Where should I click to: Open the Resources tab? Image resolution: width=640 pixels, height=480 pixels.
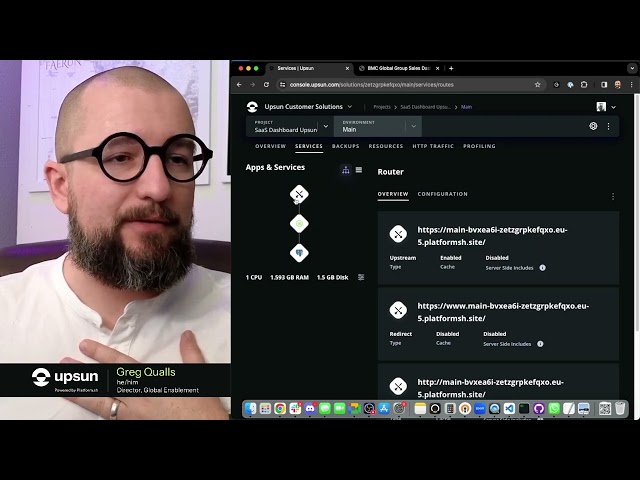[x=386, y=146]
